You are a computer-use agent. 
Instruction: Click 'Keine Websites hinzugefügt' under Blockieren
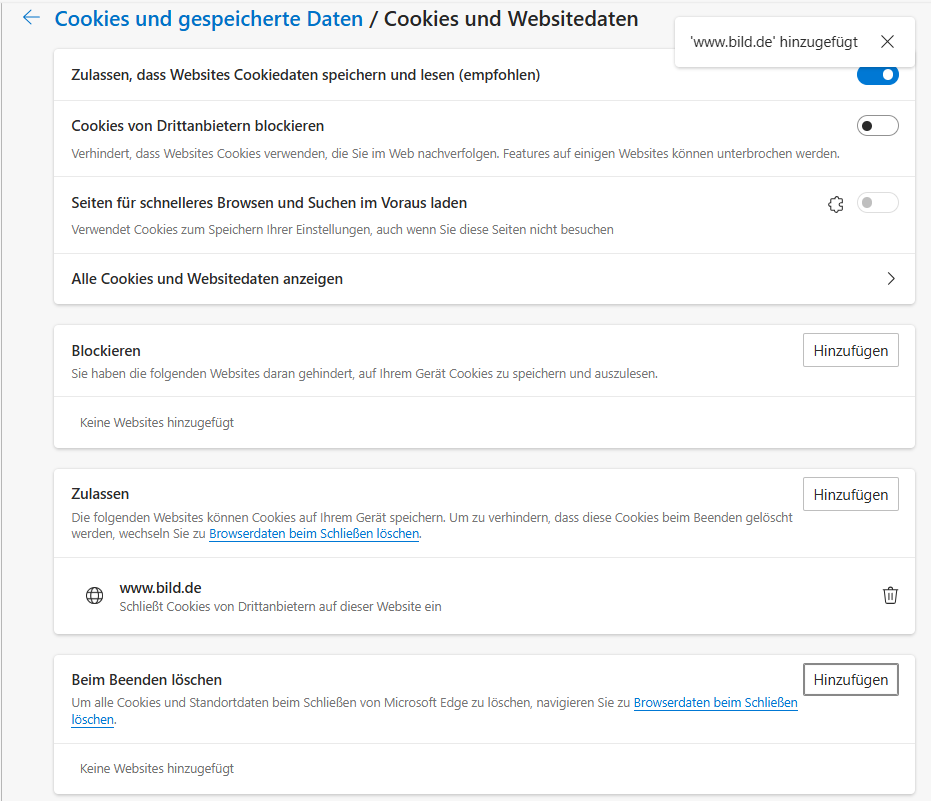157,422
